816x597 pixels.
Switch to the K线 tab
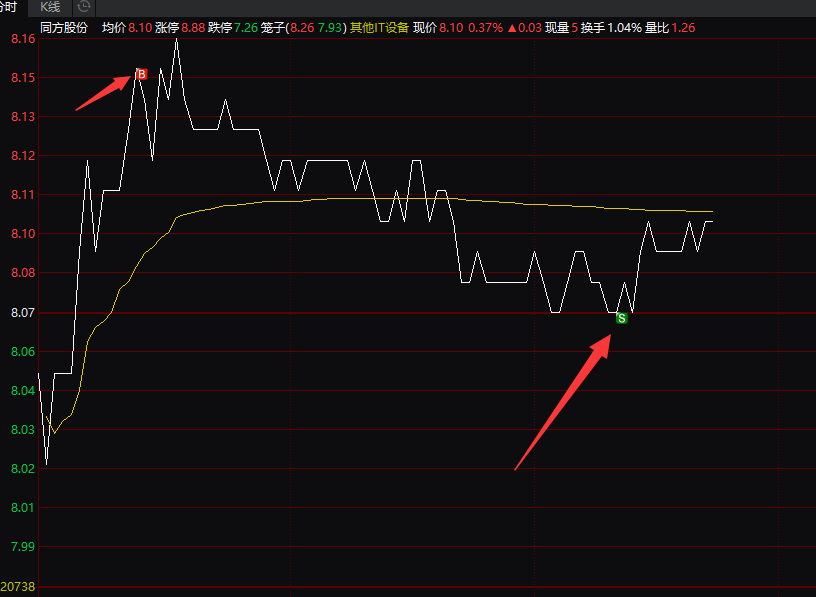click(50, 7)
